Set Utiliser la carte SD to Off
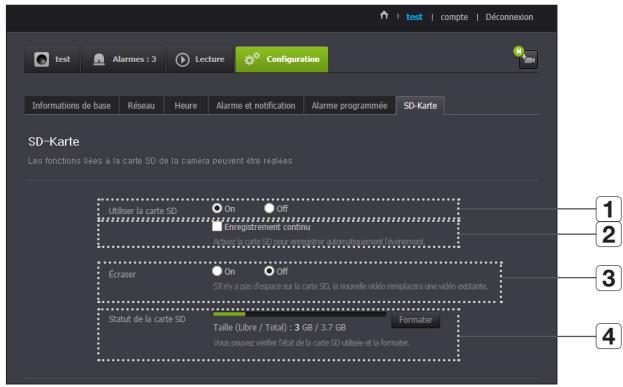This screenshot has height=387, width=623. coord(269,208)
